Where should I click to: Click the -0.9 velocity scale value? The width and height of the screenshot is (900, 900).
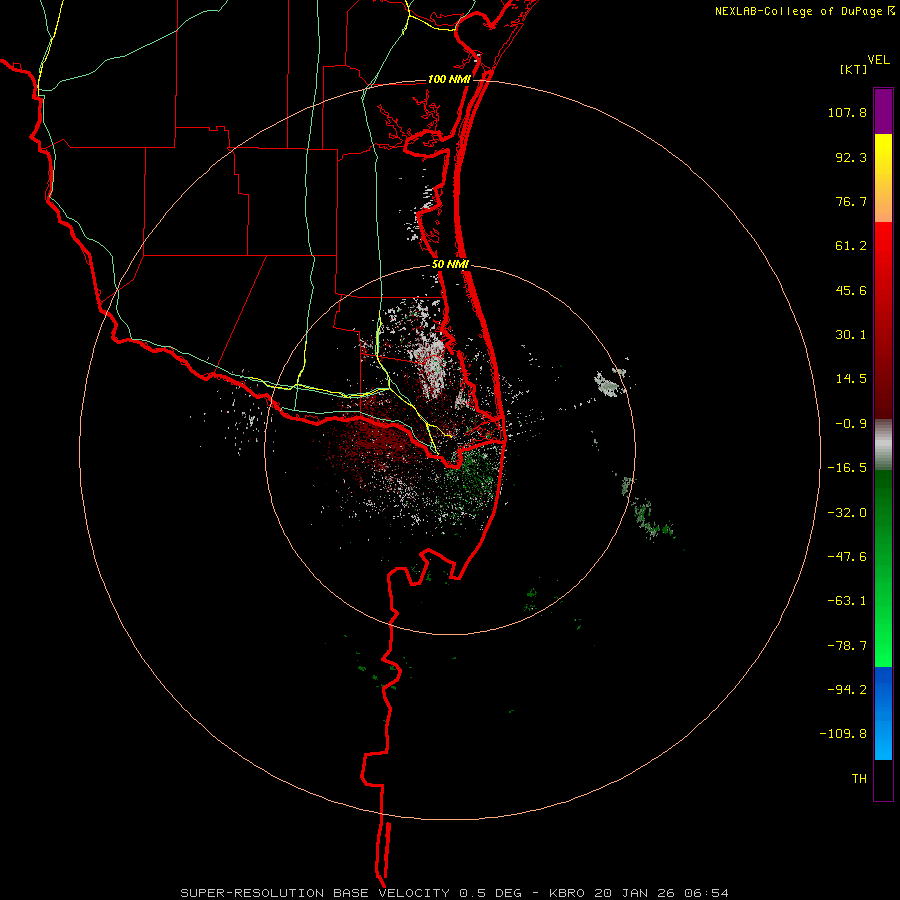[851, 424]
